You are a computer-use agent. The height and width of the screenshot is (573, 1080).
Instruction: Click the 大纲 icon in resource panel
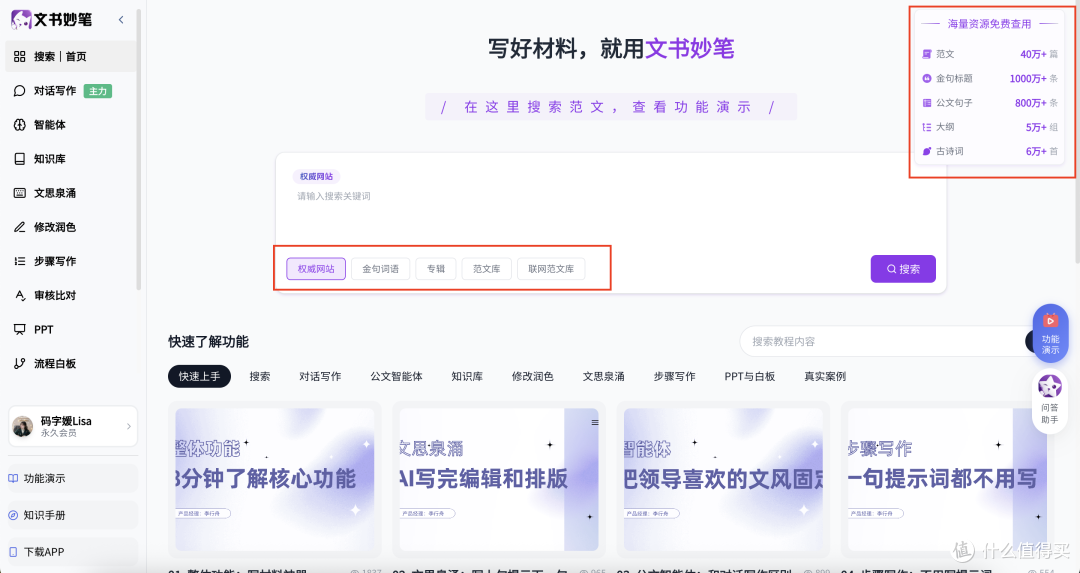[x=927, y=127]
